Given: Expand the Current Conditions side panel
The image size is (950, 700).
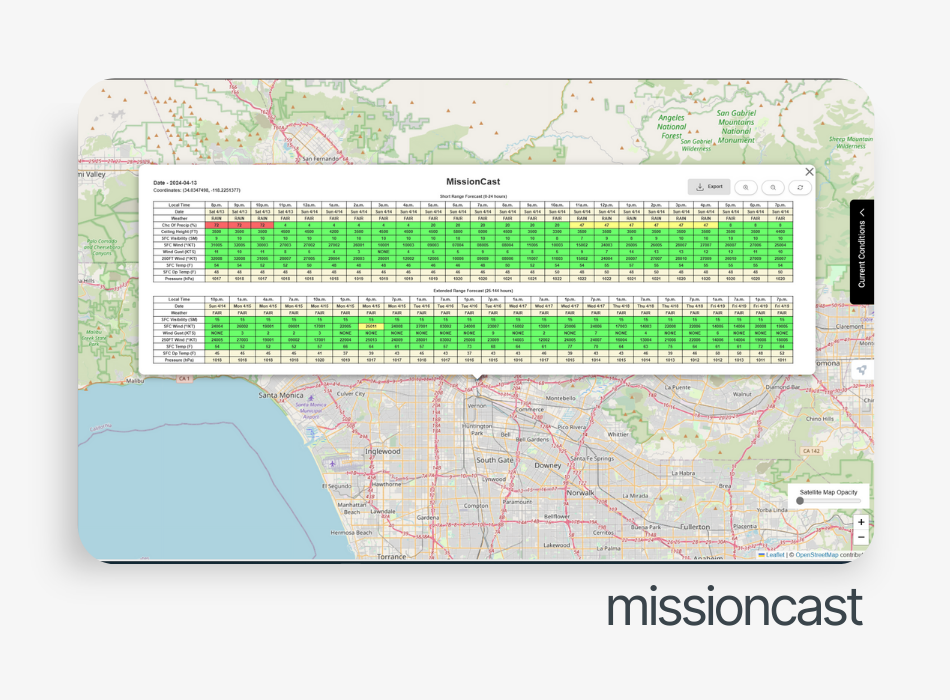Looking at the screenshot, I should click(x=862, y=252).
